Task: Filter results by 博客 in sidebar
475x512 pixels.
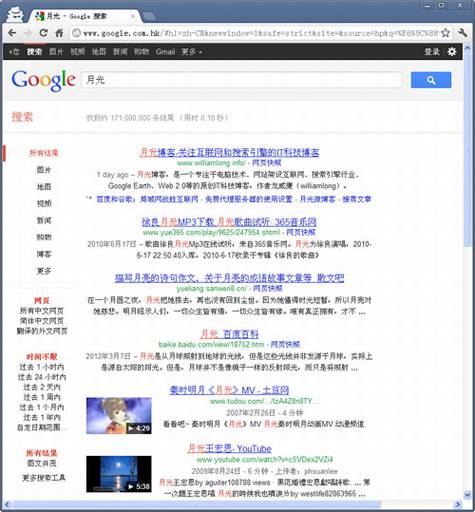Action: pyautogui.click(x=44, y=254)
